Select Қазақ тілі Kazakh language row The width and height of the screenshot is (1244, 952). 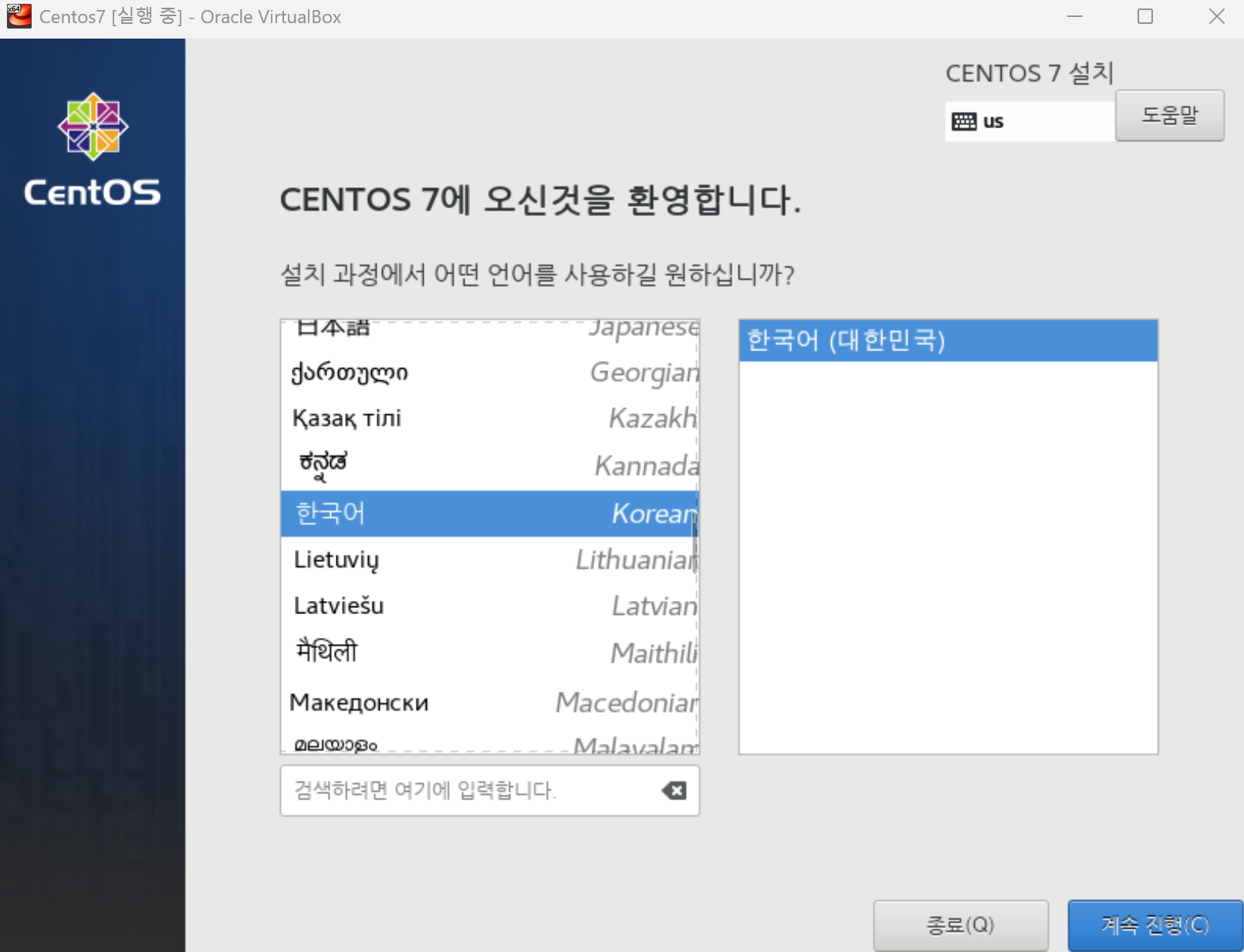click(489, 419)
